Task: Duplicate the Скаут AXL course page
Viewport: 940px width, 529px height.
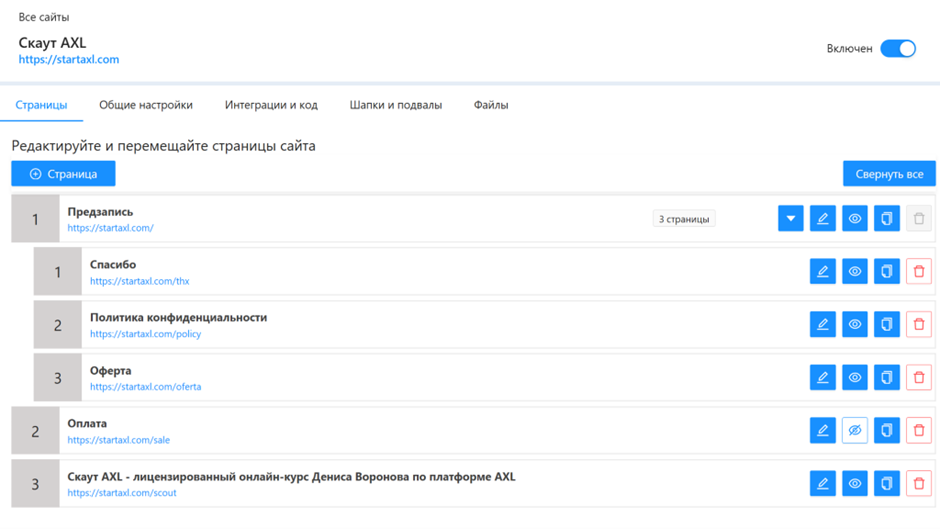Action: [887, 483]
